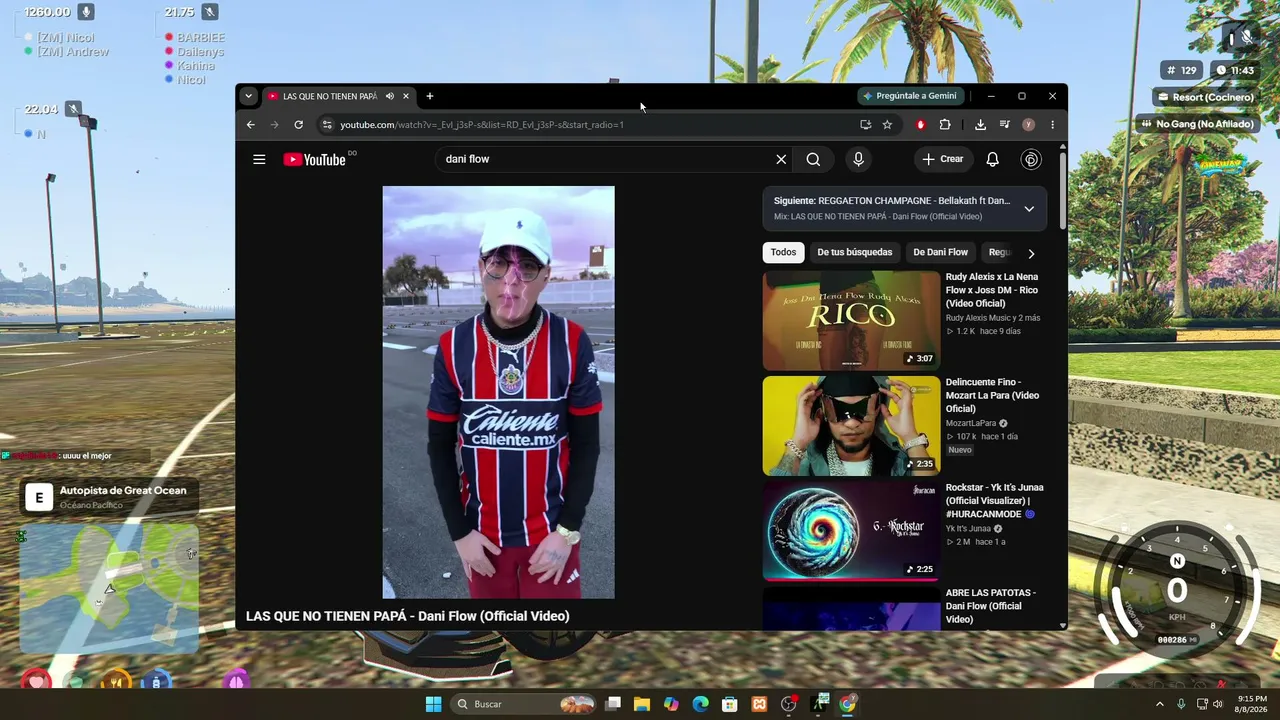Click 'Pregúntale a Gemini' button
The image size is (1280, 720).
point(910,96)
